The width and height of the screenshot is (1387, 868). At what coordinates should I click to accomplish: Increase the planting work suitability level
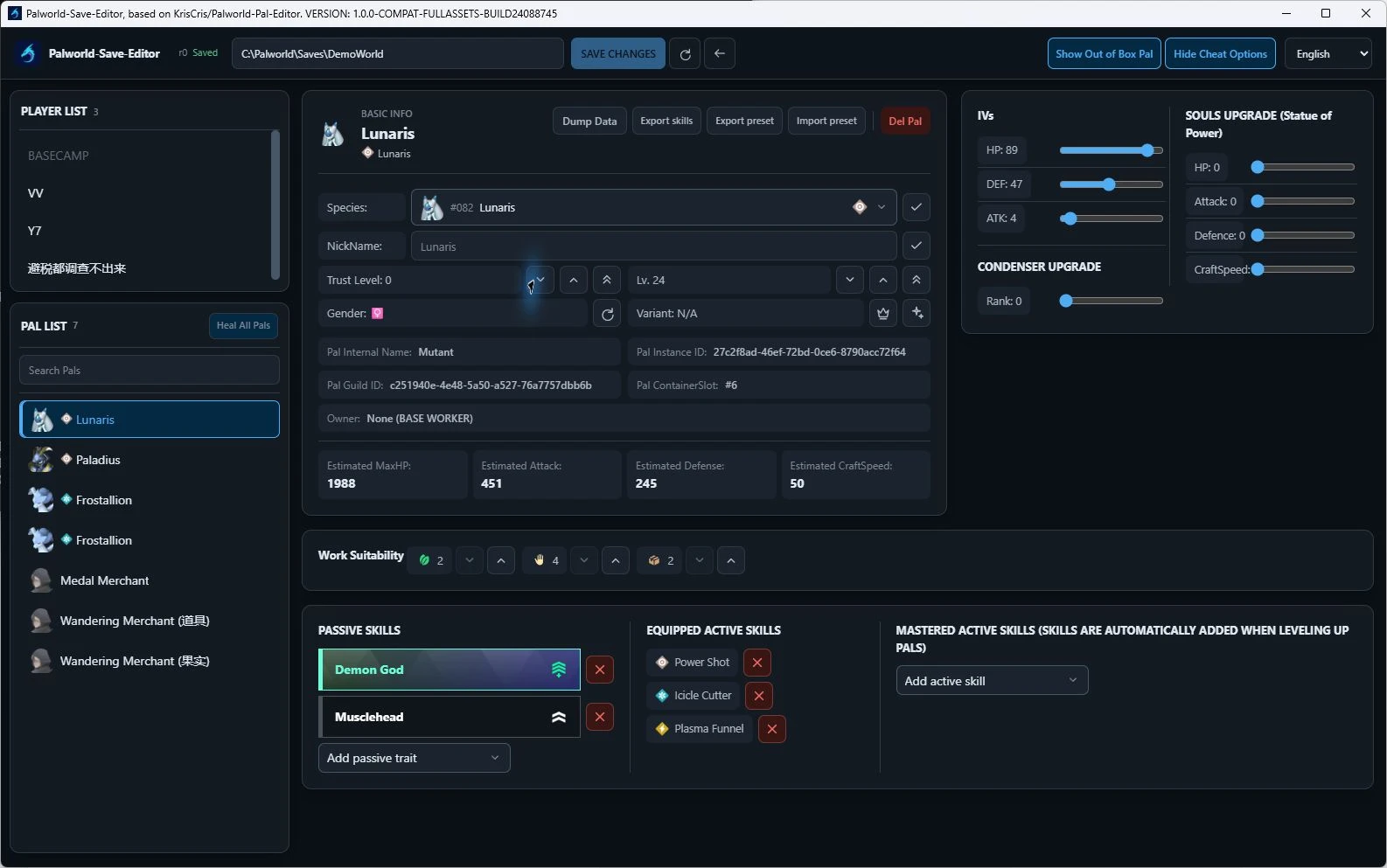[501, 560]
